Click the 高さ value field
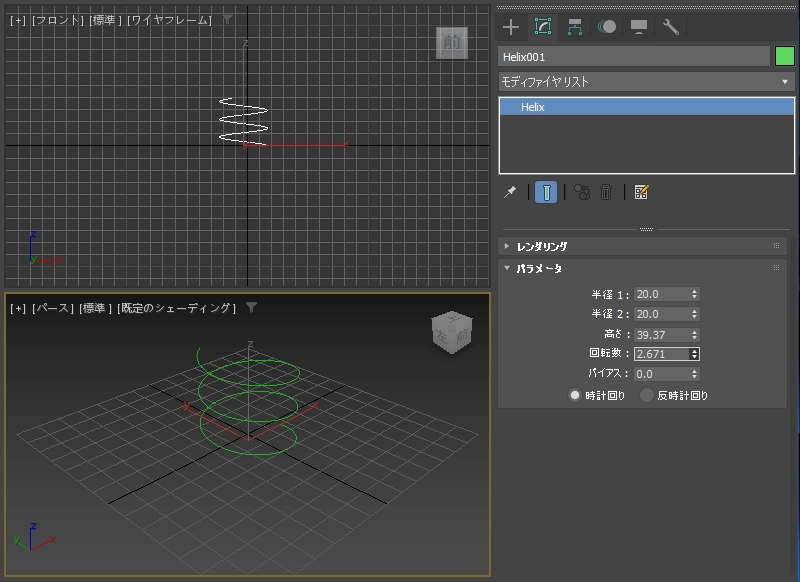The height and width of the screenshot is (582, 800). pyautogui.click(x=662, y=335)
